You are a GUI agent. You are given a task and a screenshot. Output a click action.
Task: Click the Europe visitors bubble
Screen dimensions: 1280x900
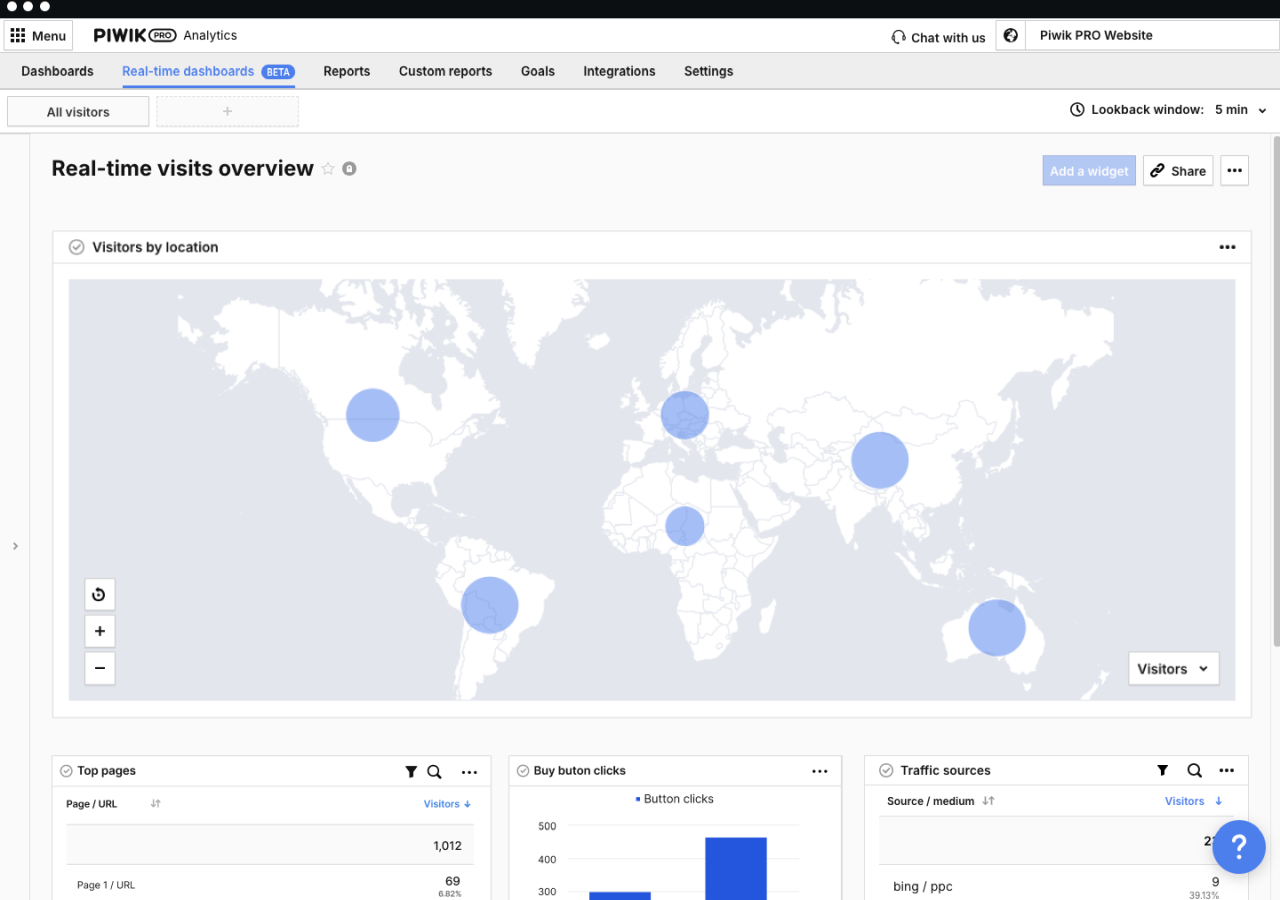click(685, 414)
